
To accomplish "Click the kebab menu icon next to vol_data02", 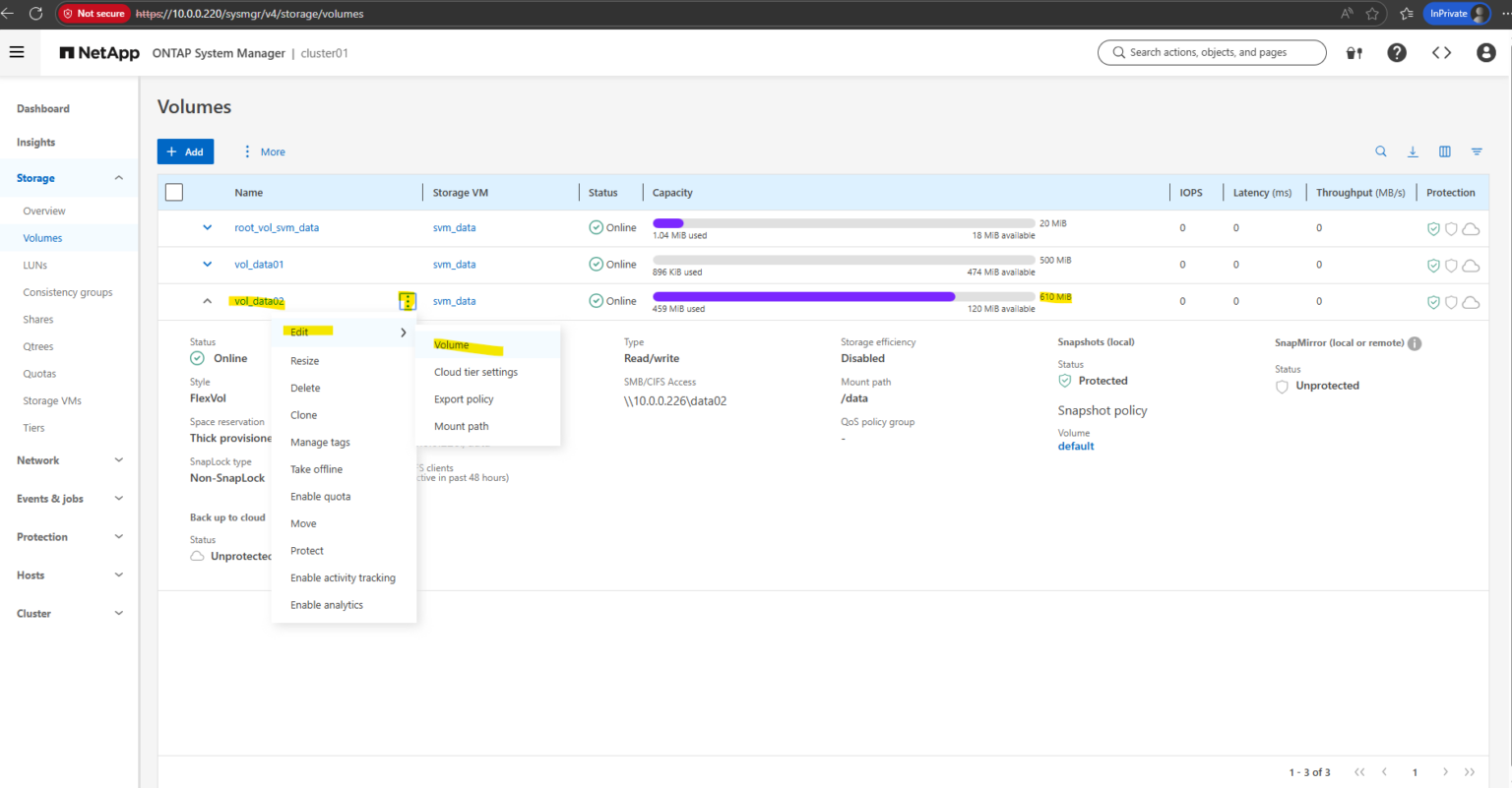I will pyautogui.click(x=407, y=300).
